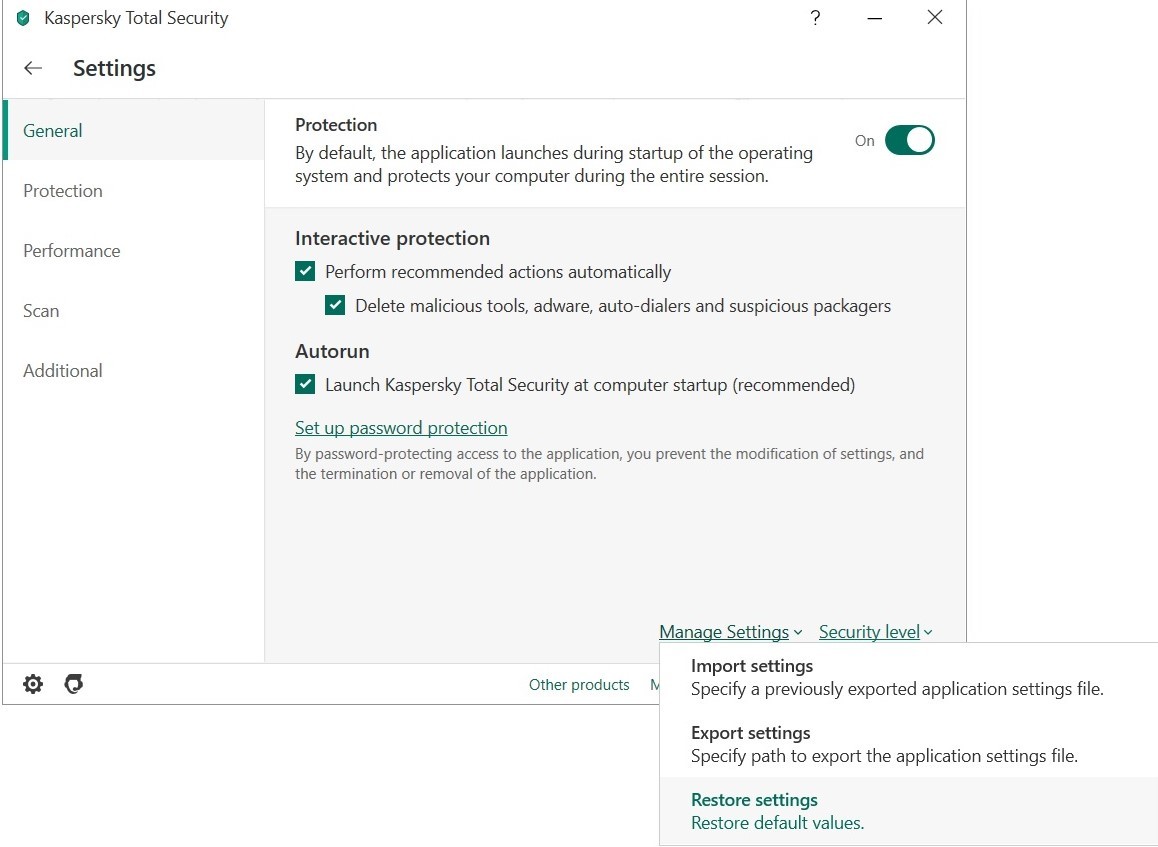Click the Kaspersky shield logo in title bar
The height and width of the screenshot is (847, 1158).
[x=23, y=18]
